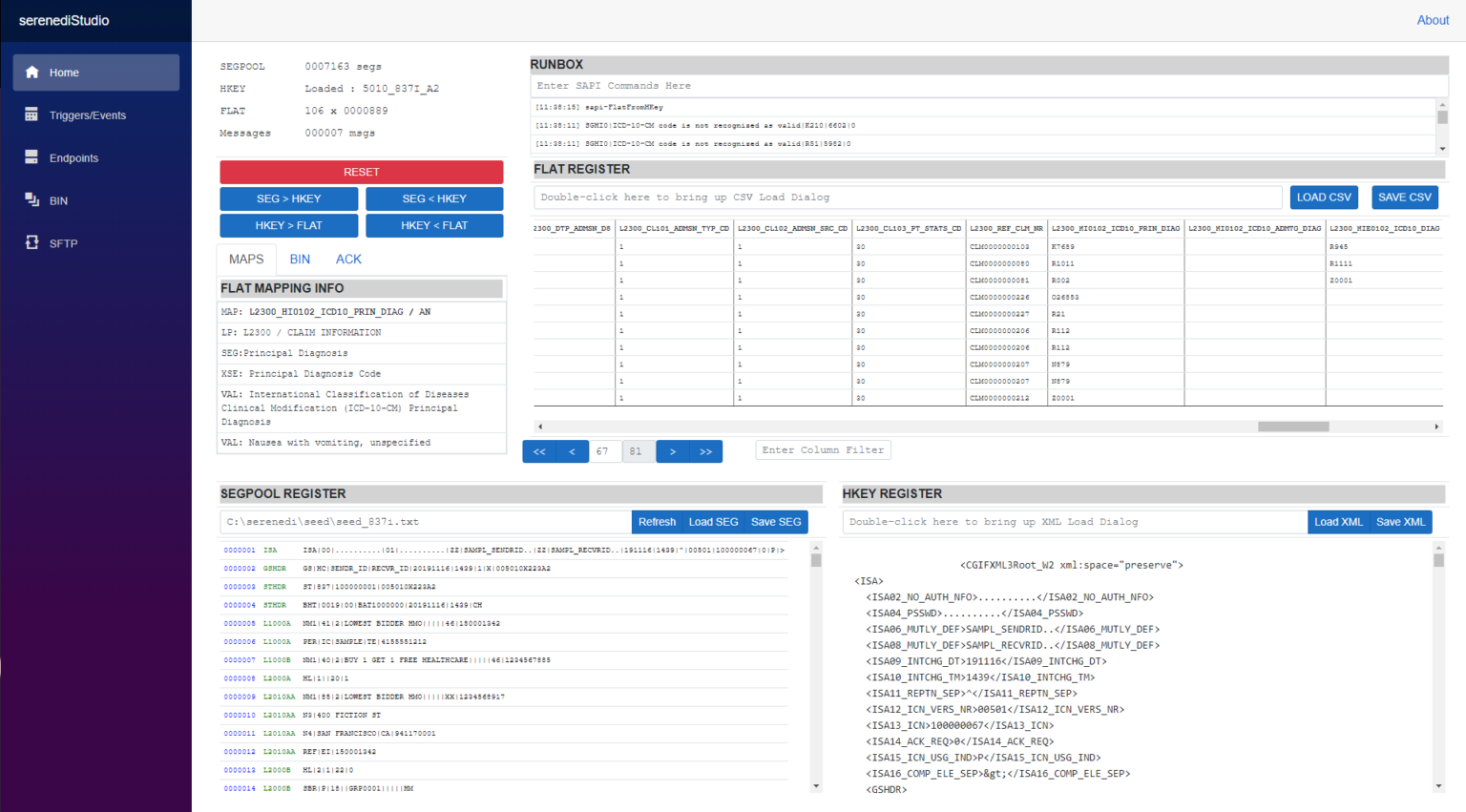
Task: Click Load XML button
Action: 1338,522
